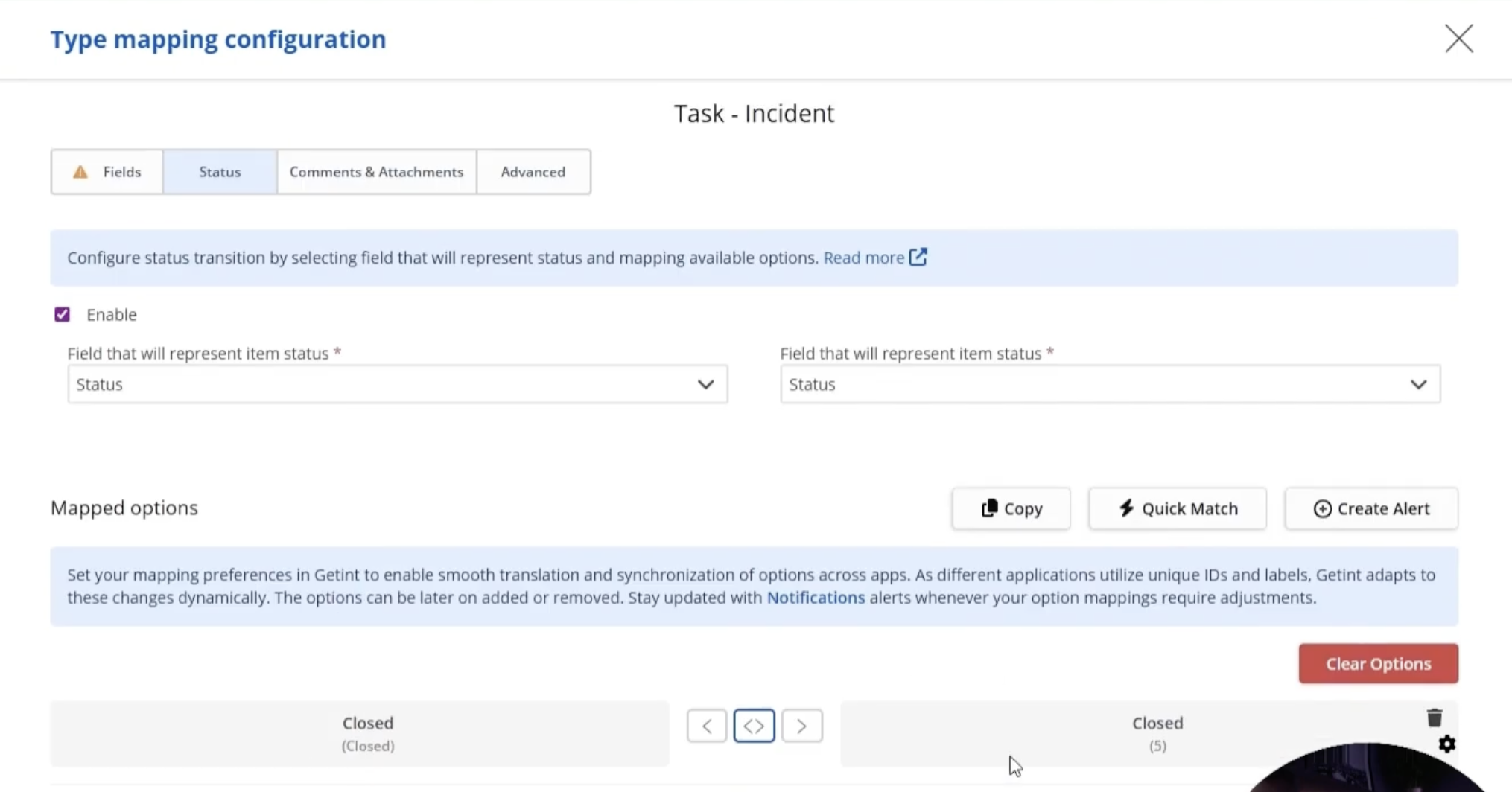Click the Task - Incident heading
Screen dimensions: 1512x792
click(x=754, y=113)
